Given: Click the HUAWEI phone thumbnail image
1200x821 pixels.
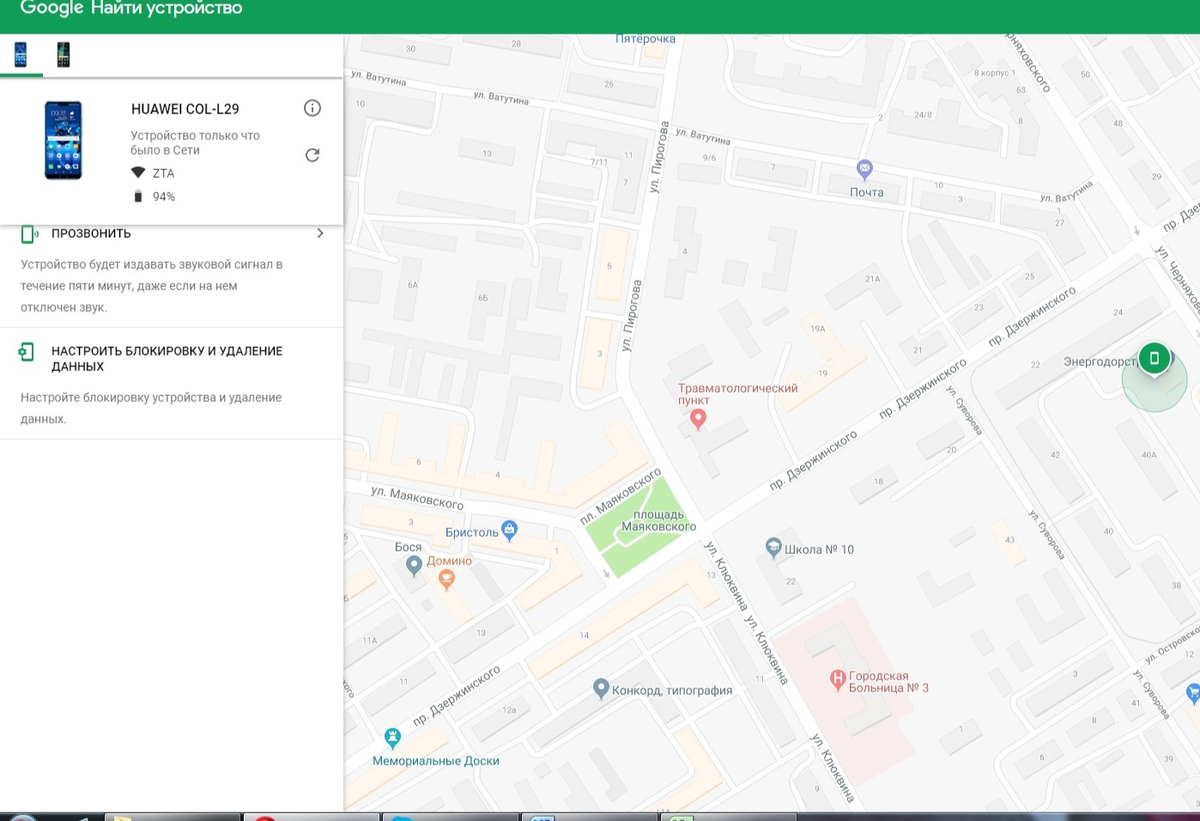Looking at the screenshot, I should click(63, 140).
